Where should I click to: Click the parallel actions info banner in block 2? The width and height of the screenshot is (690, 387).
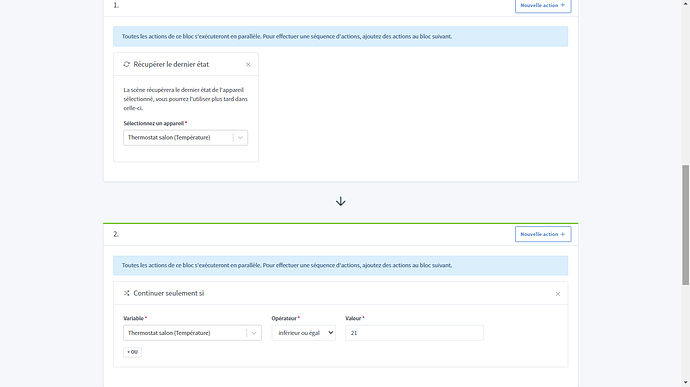[x=341, y=265]
